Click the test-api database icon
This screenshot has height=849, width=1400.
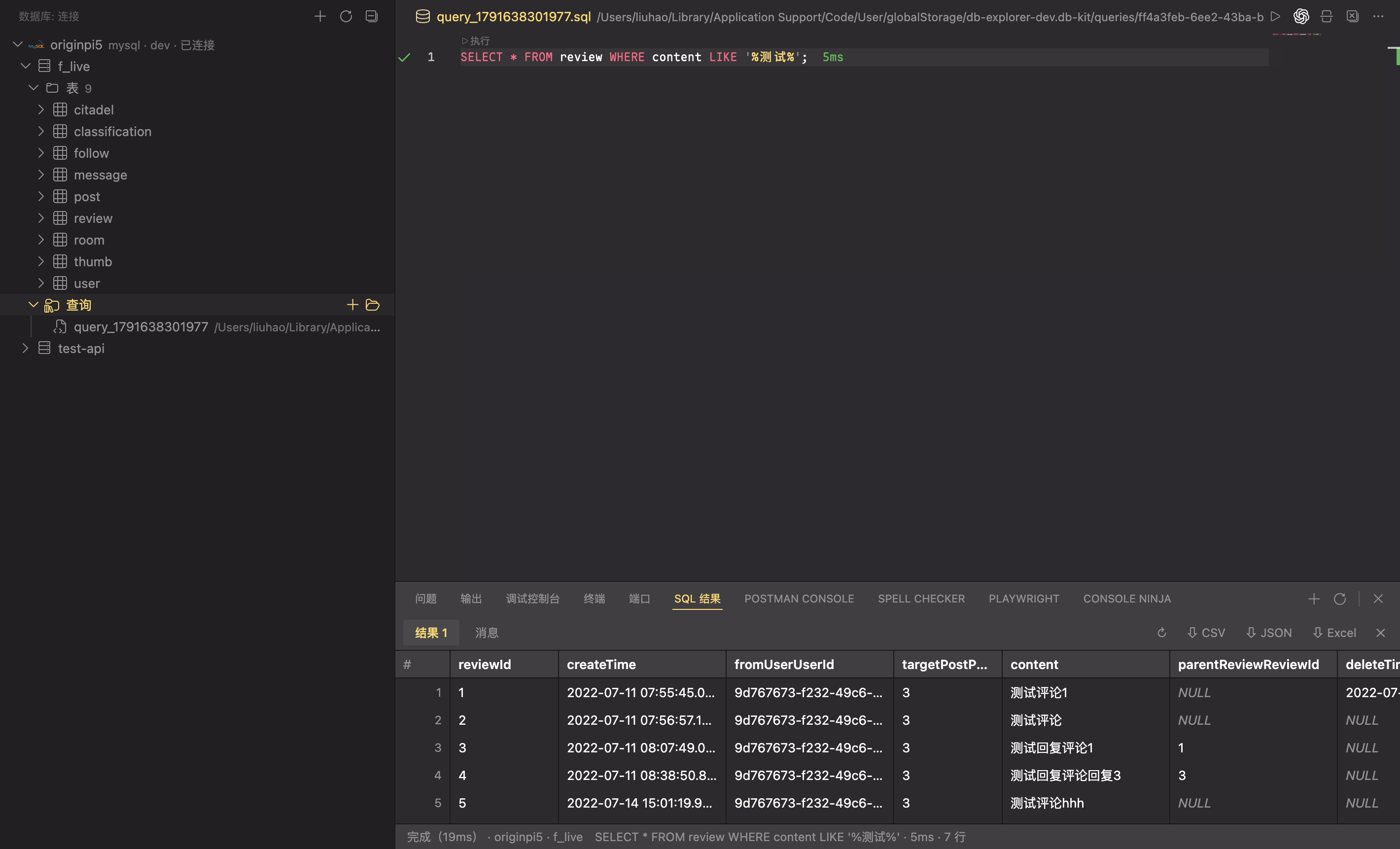click(44, 349)
